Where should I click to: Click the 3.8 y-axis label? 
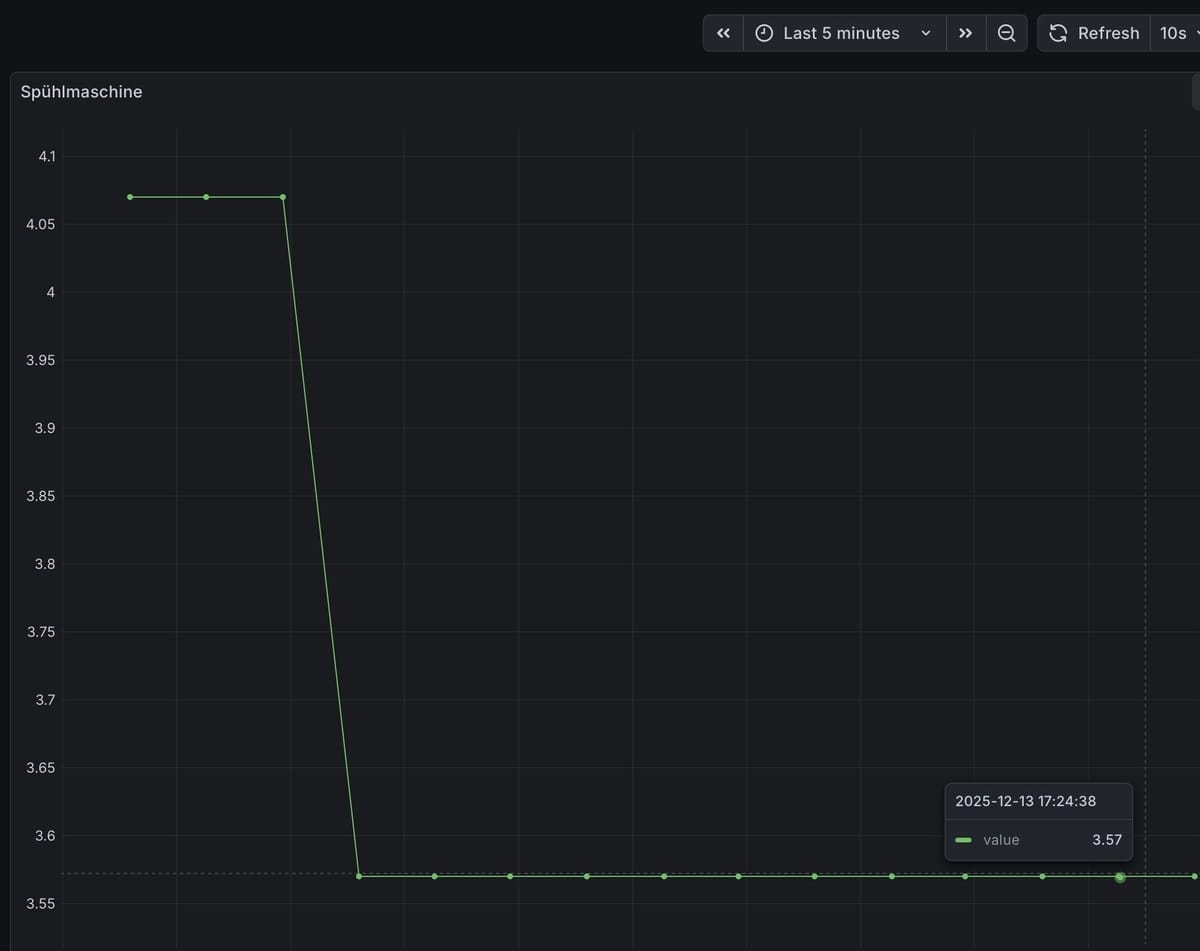pyautogui.click(x=46, y=564)
